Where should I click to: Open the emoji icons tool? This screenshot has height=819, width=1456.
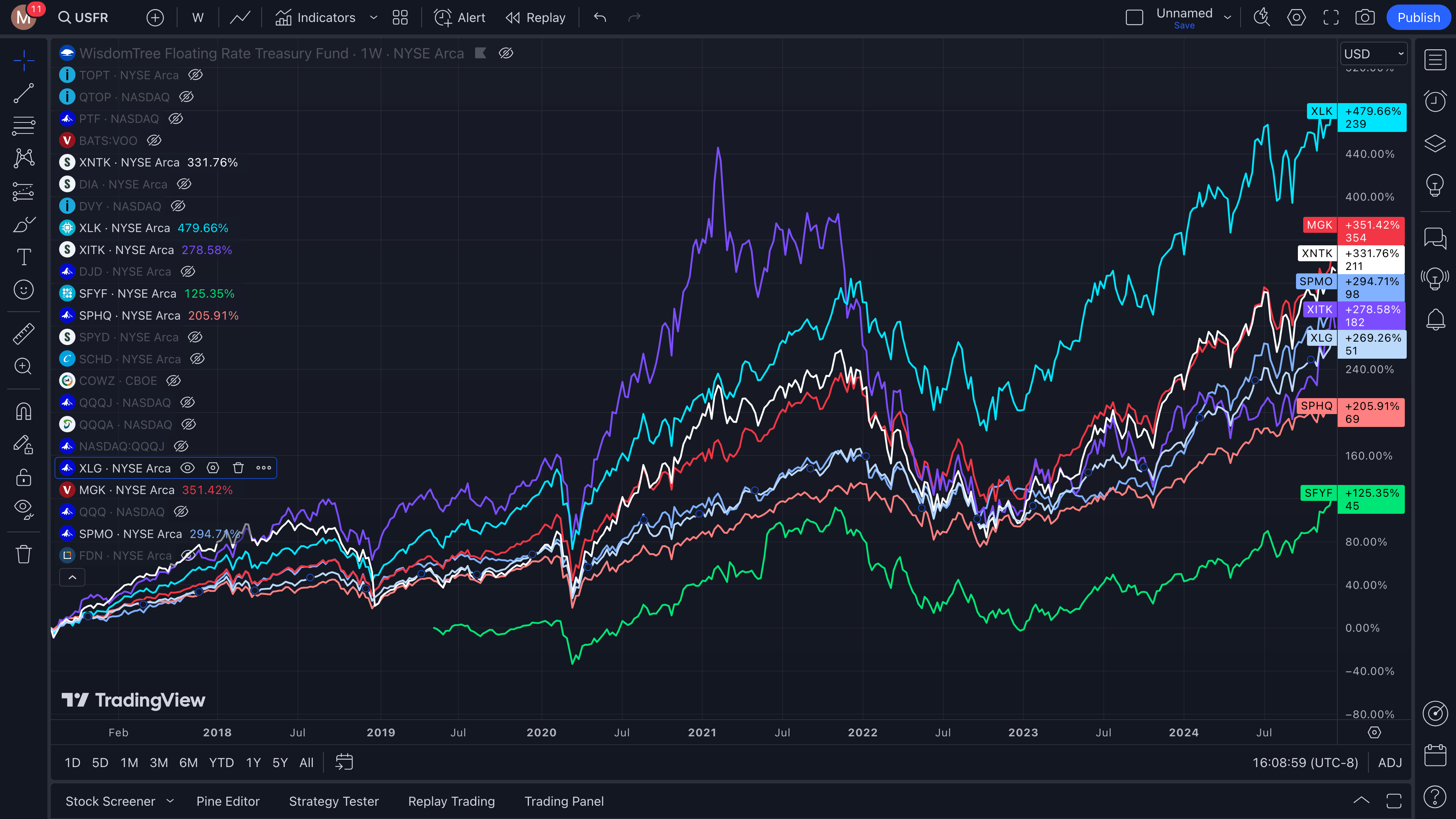[x=24, y=290]
